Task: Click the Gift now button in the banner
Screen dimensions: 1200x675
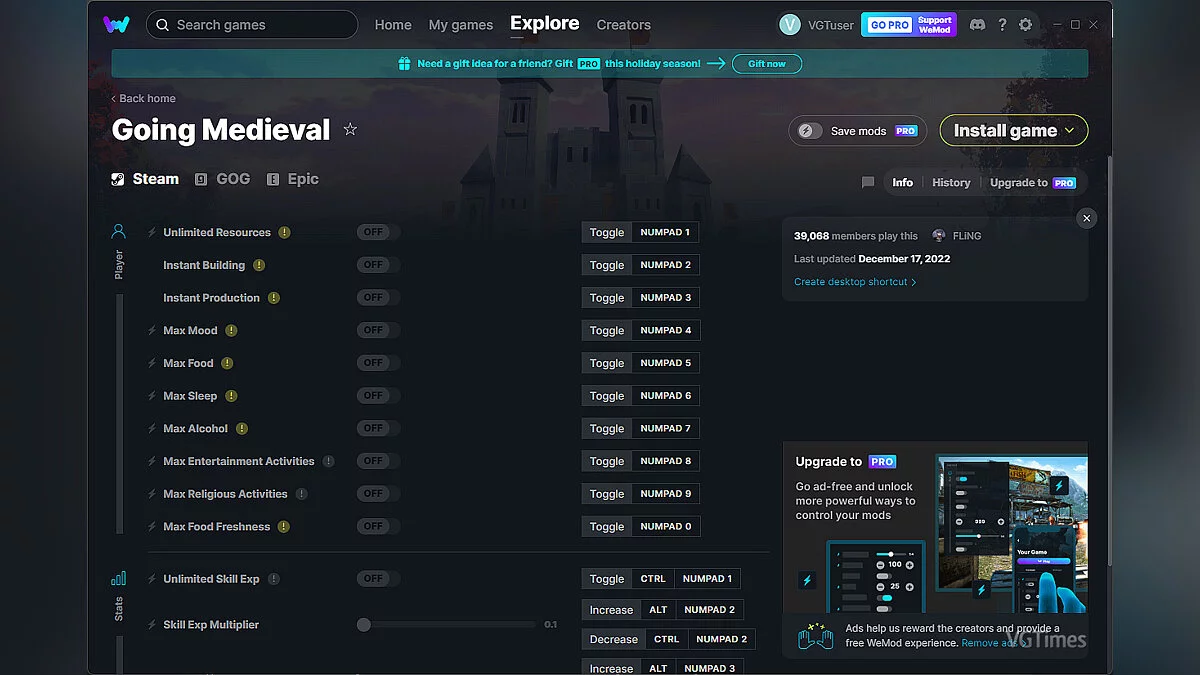Action: pyautogui.click(x=766, y=63)
